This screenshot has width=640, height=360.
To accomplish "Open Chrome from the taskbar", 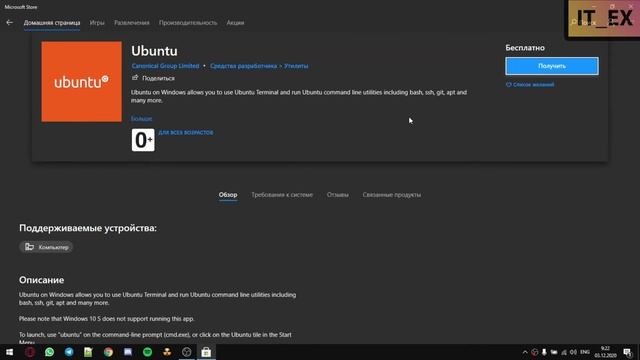I will point(108,352).
